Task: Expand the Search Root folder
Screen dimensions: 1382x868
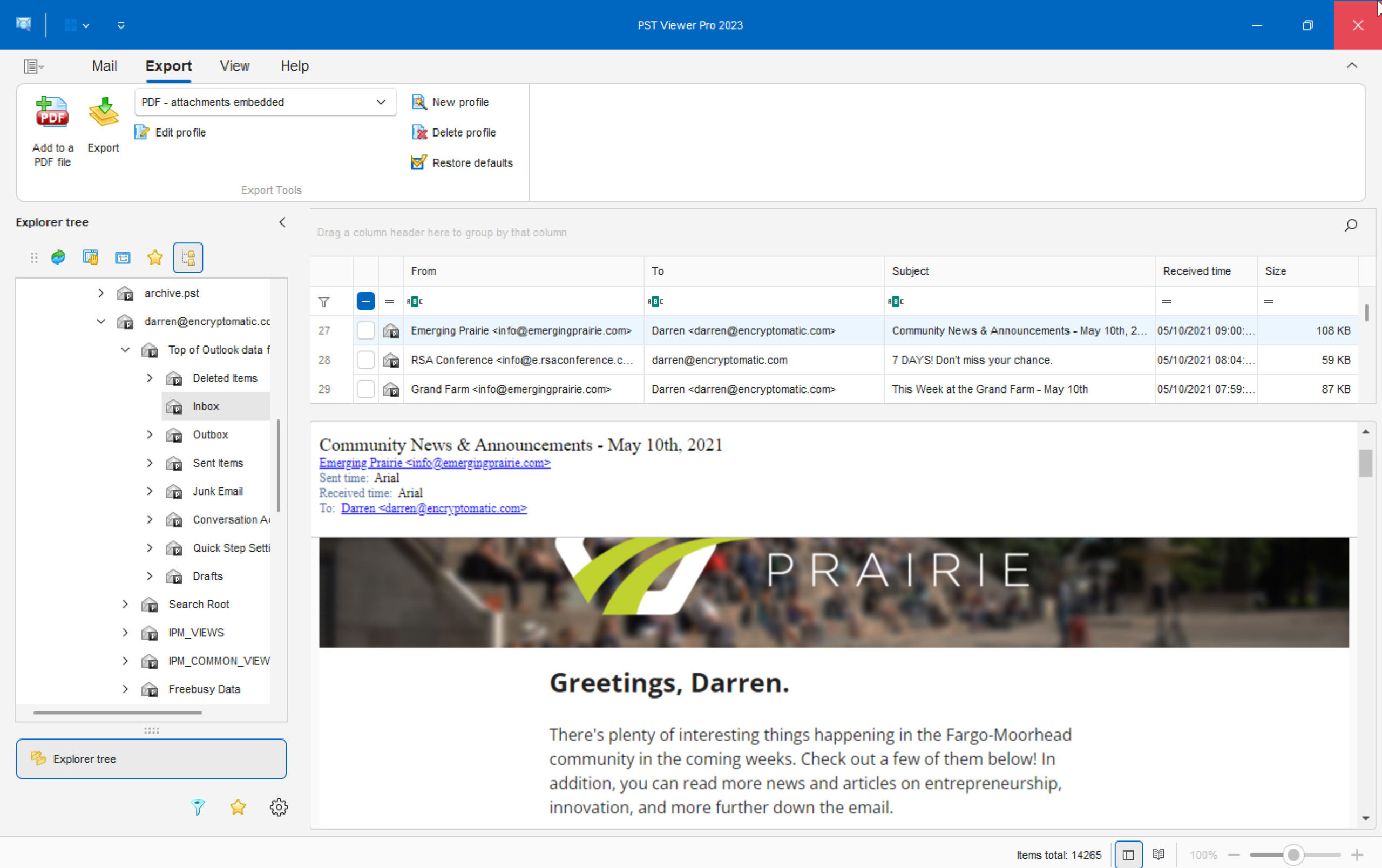Action: (x=124, y=604)
